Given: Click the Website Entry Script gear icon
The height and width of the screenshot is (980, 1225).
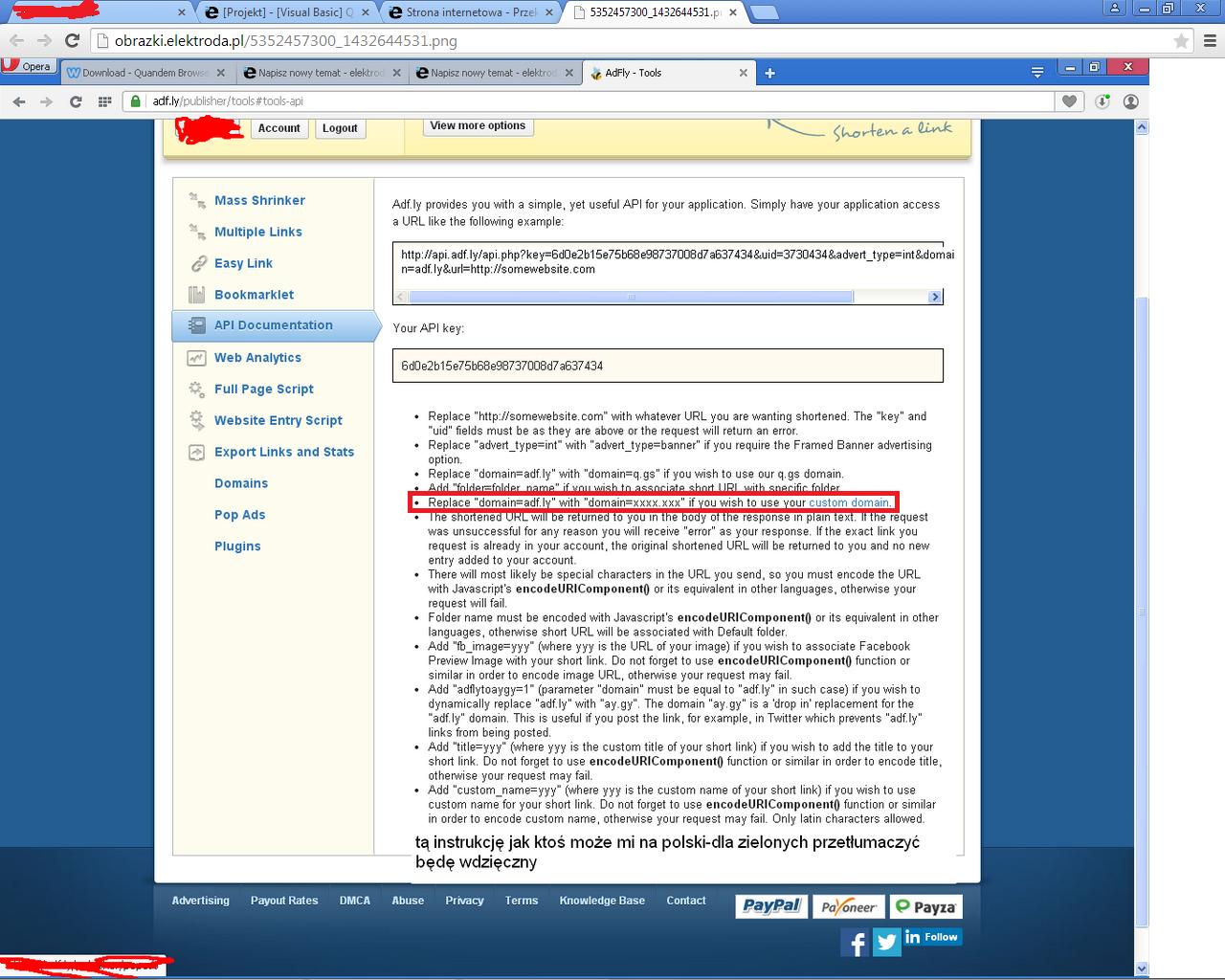Looking at the screenshot, I should pyautogui.click(x=197, y=420).
